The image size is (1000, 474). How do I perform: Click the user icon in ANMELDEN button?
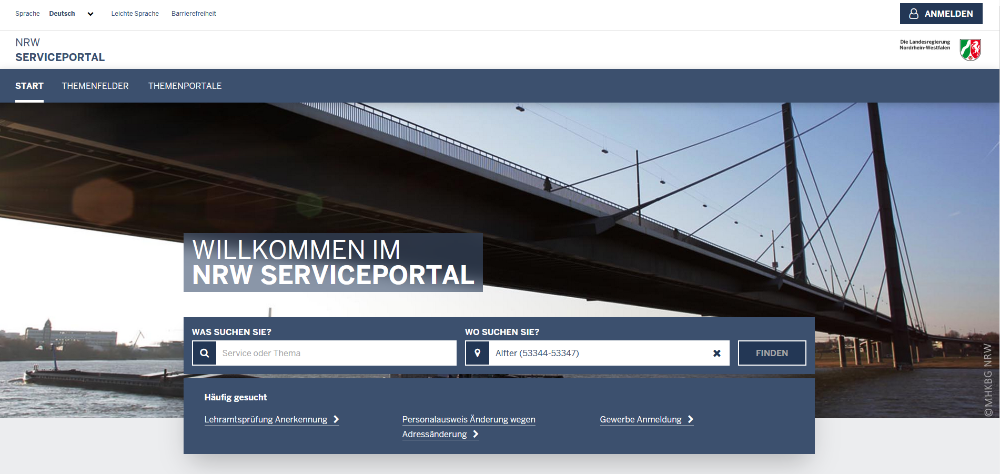point(913,13)
